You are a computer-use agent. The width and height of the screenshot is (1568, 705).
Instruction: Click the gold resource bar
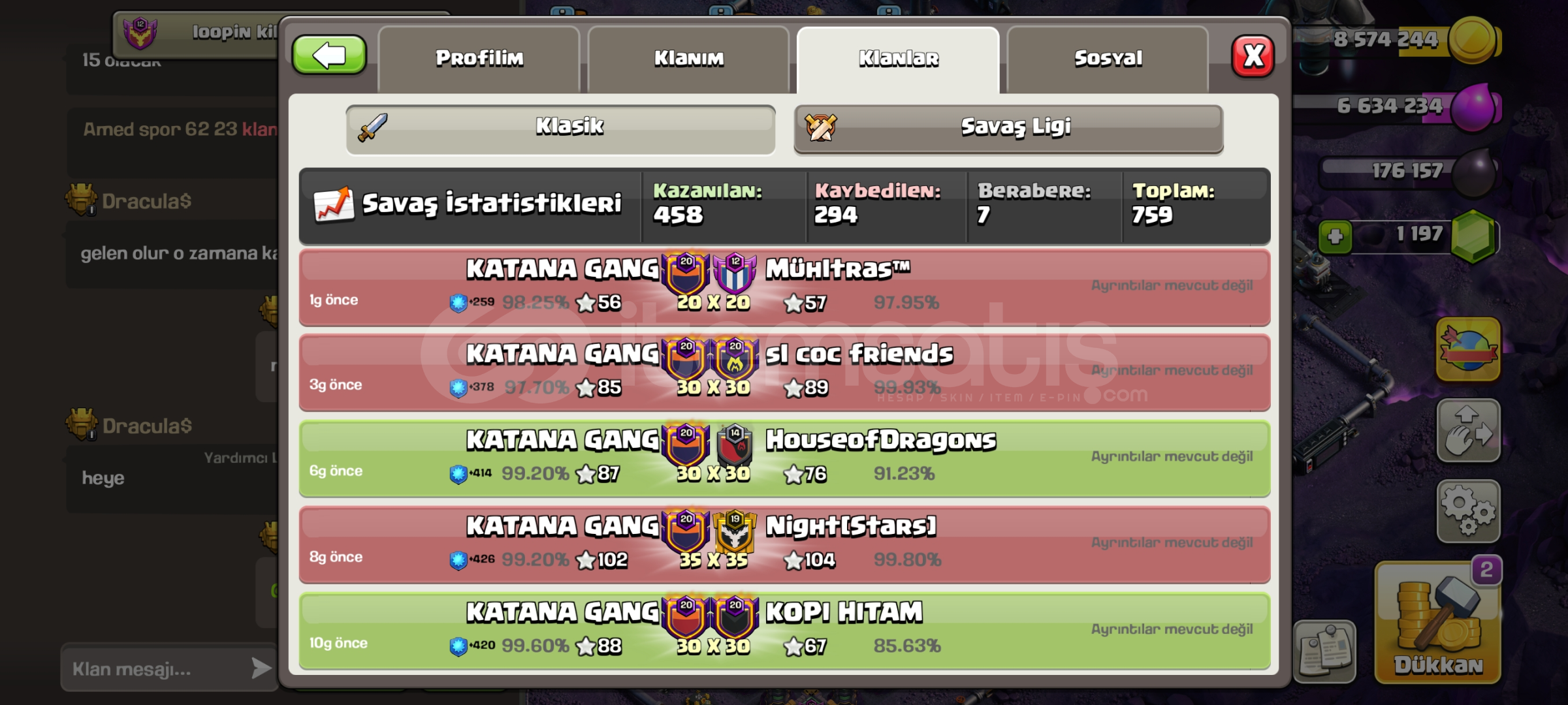pos(1398,40)
